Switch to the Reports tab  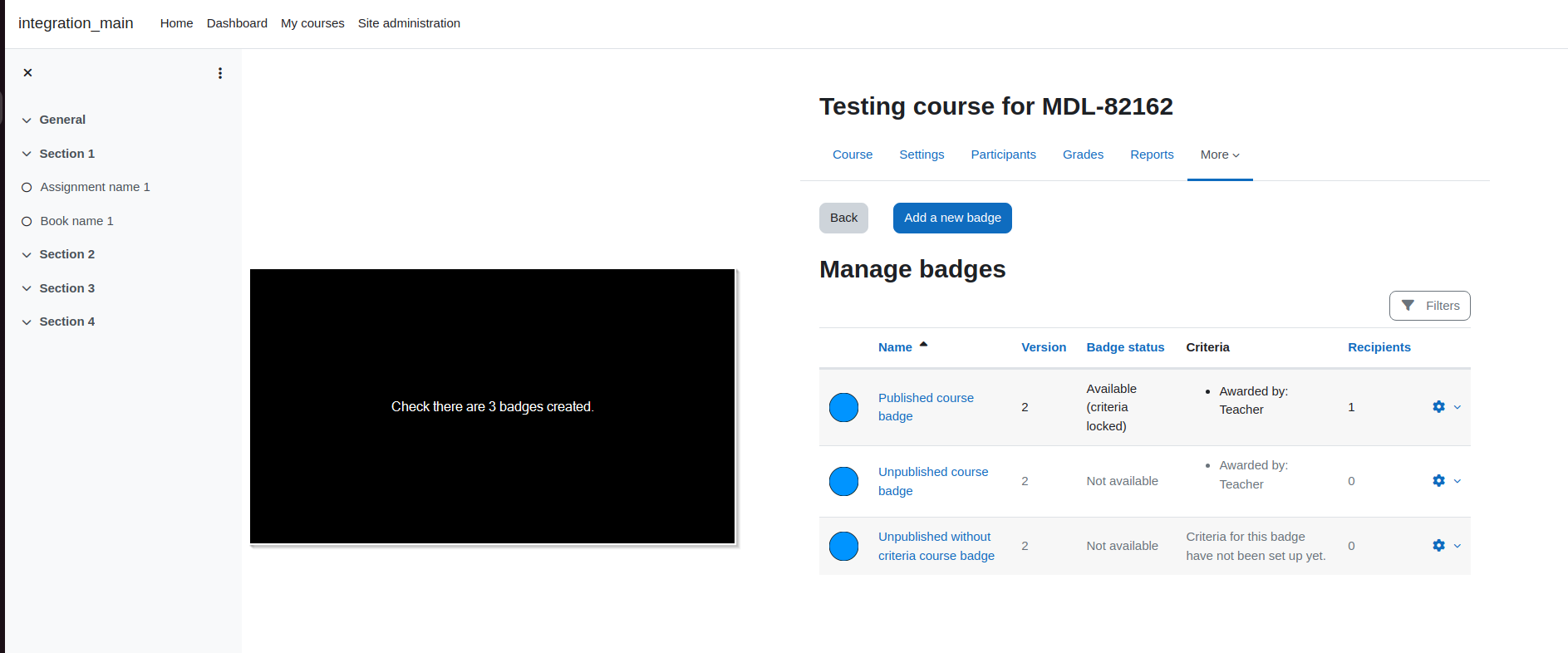1152,155
